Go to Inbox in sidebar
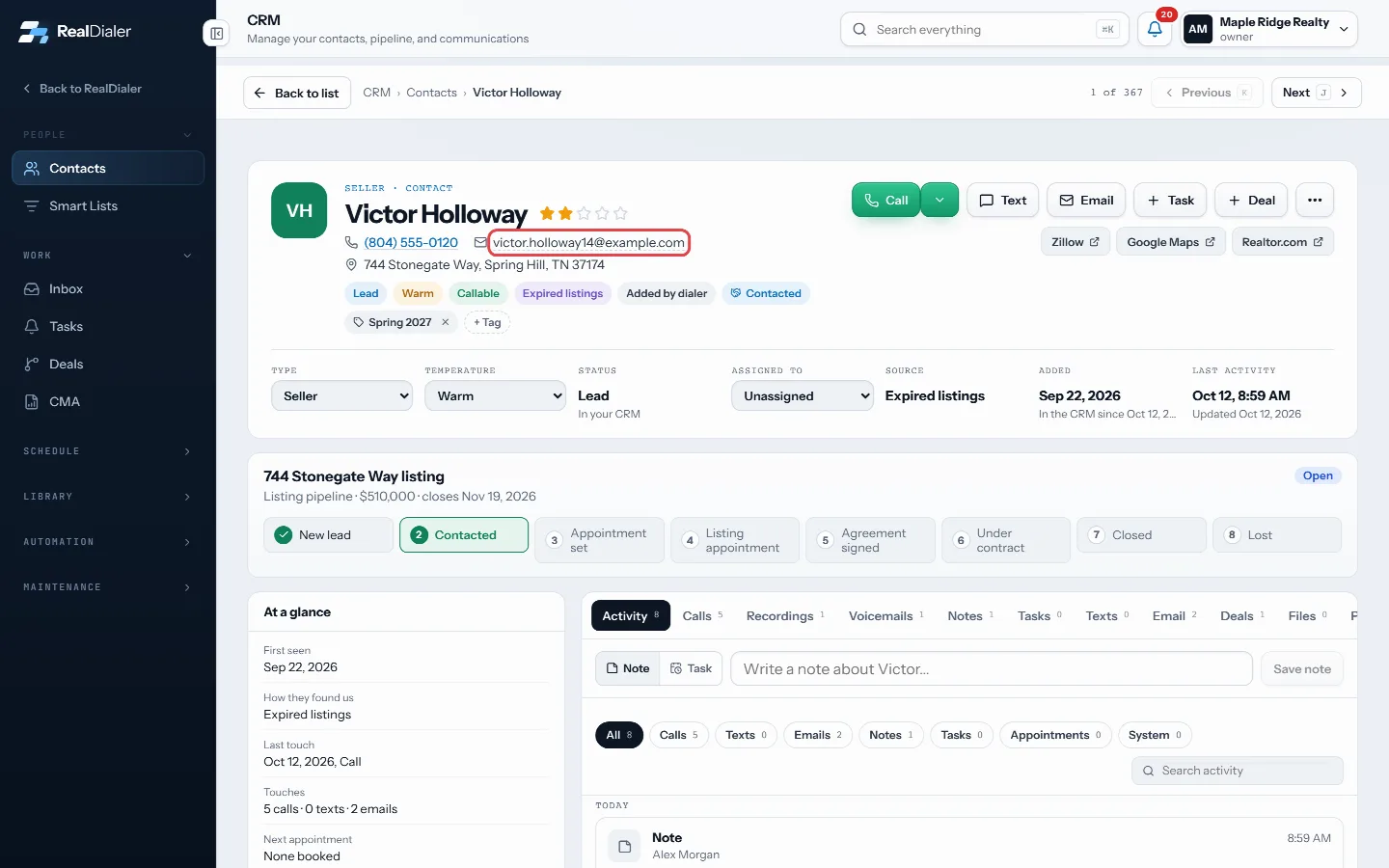 [x=108, y=288]
